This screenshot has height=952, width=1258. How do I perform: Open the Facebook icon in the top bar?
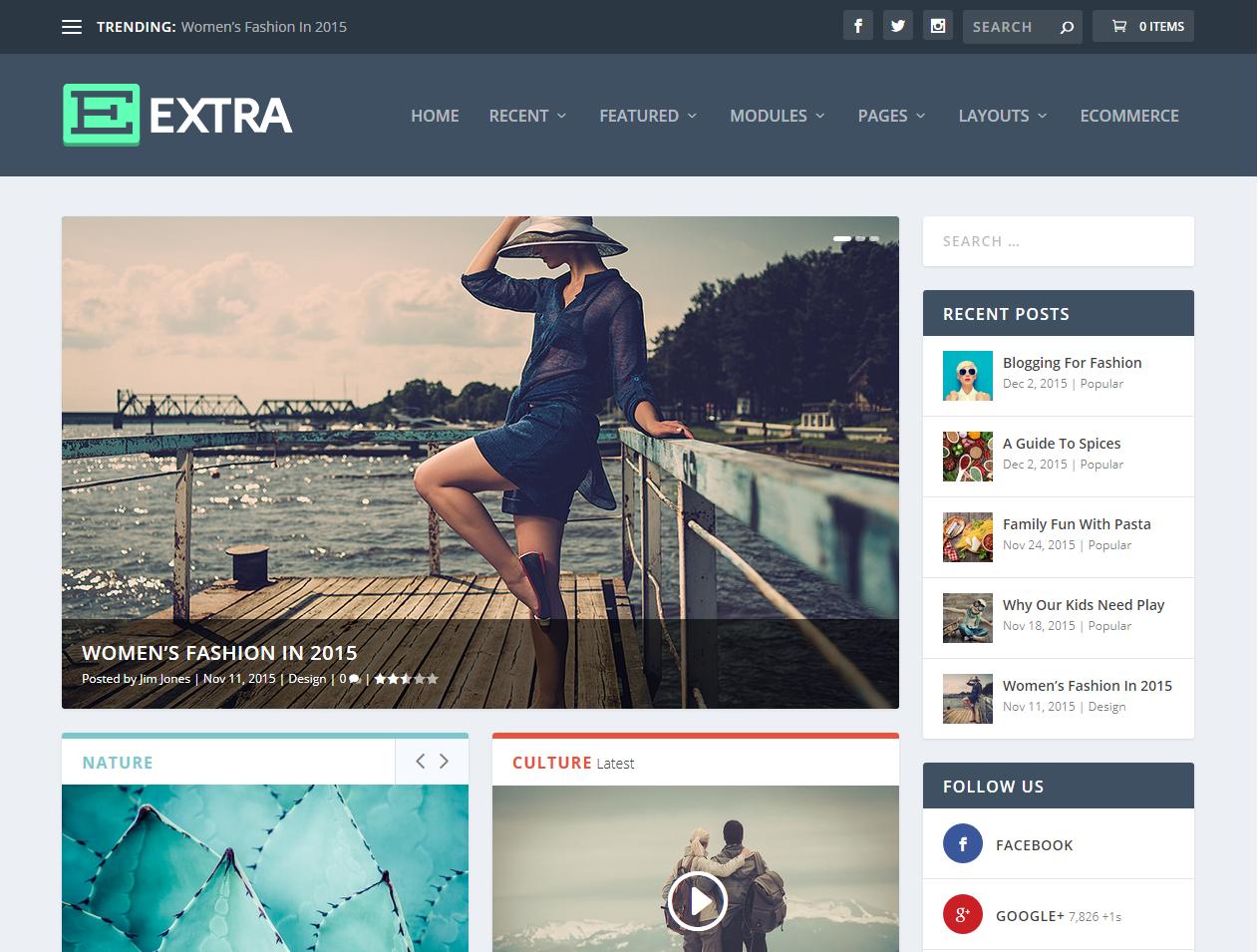[858, 26]
